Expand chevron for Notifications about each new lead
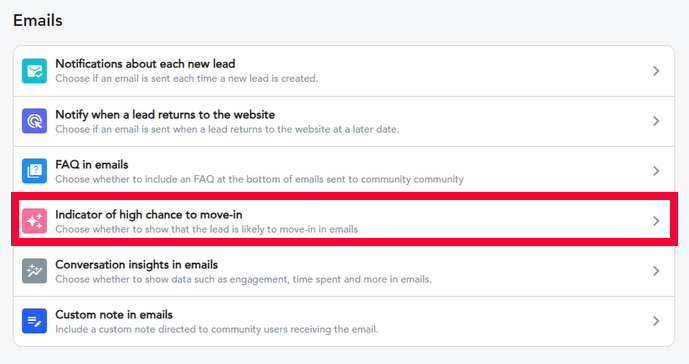This screenshot has height=364, width=689. [656, 71]
